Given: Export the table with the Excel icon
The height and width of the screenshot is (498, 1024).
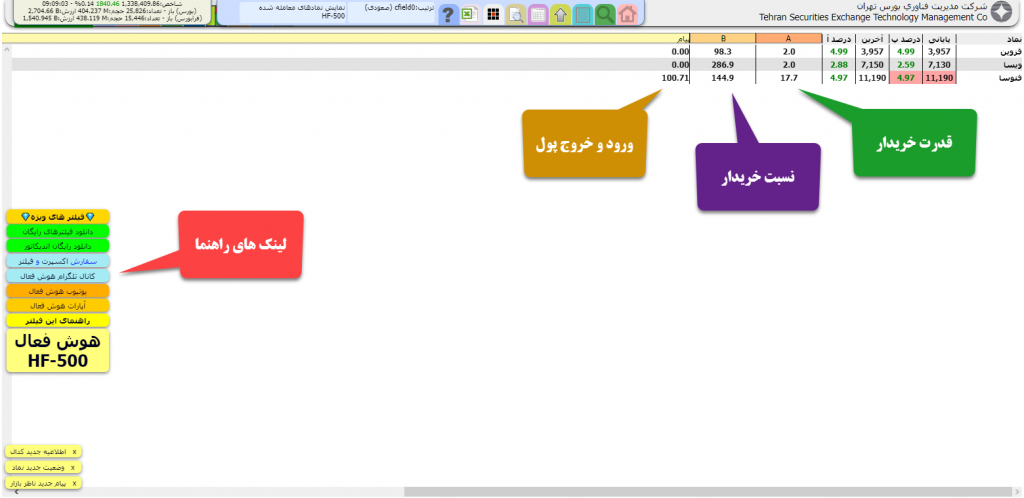Looking at the screenshot, I should pos(471,14).
